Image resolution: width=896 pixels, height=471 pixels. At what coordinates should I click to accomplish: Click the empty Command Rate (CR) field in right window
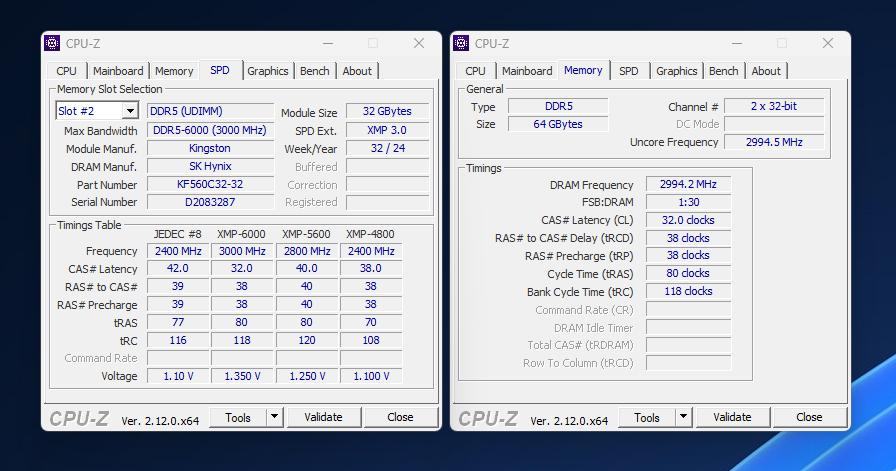click(x=689, y=310)
